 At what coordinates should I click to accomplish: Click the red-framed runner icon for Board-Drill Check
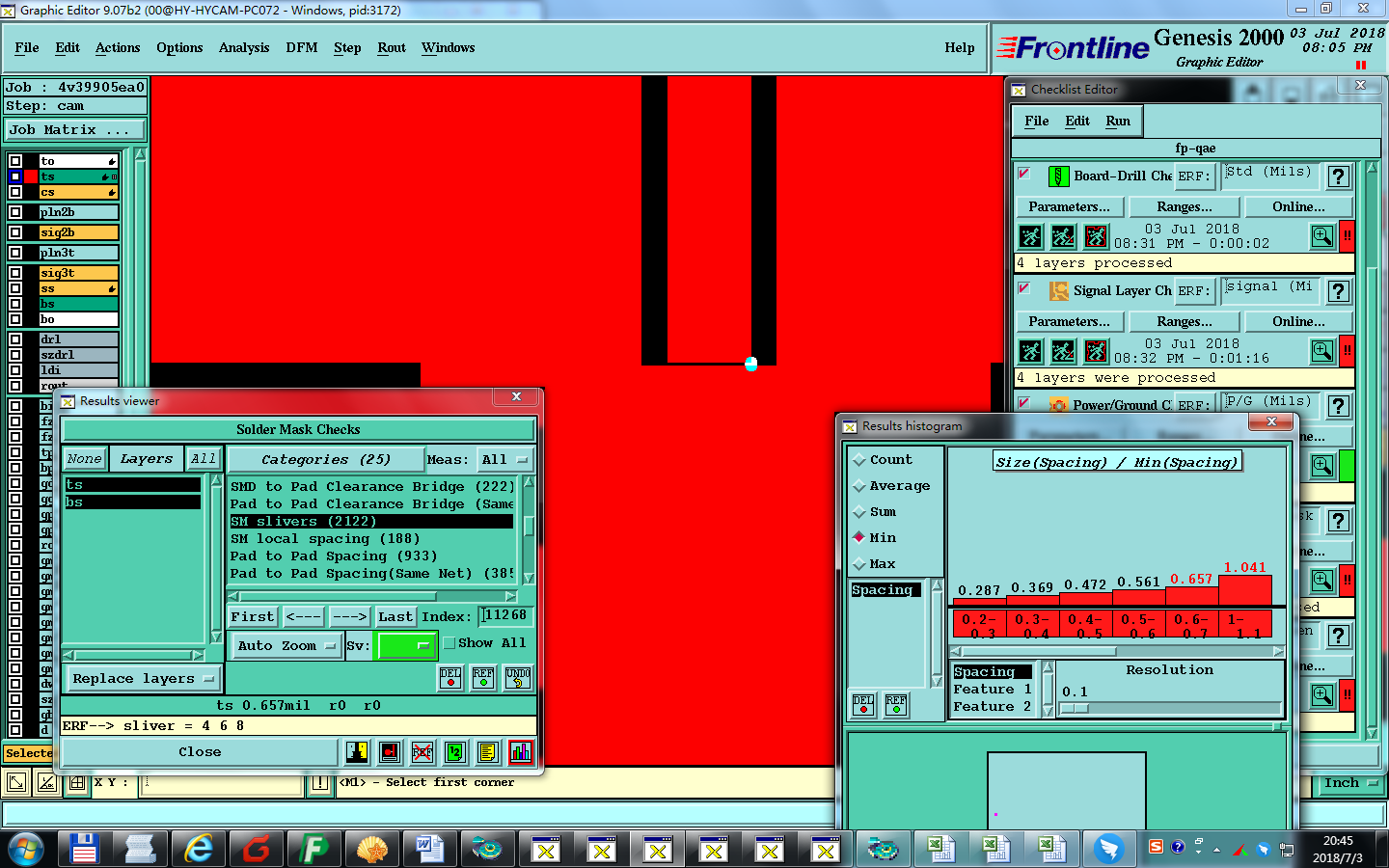1097,236
